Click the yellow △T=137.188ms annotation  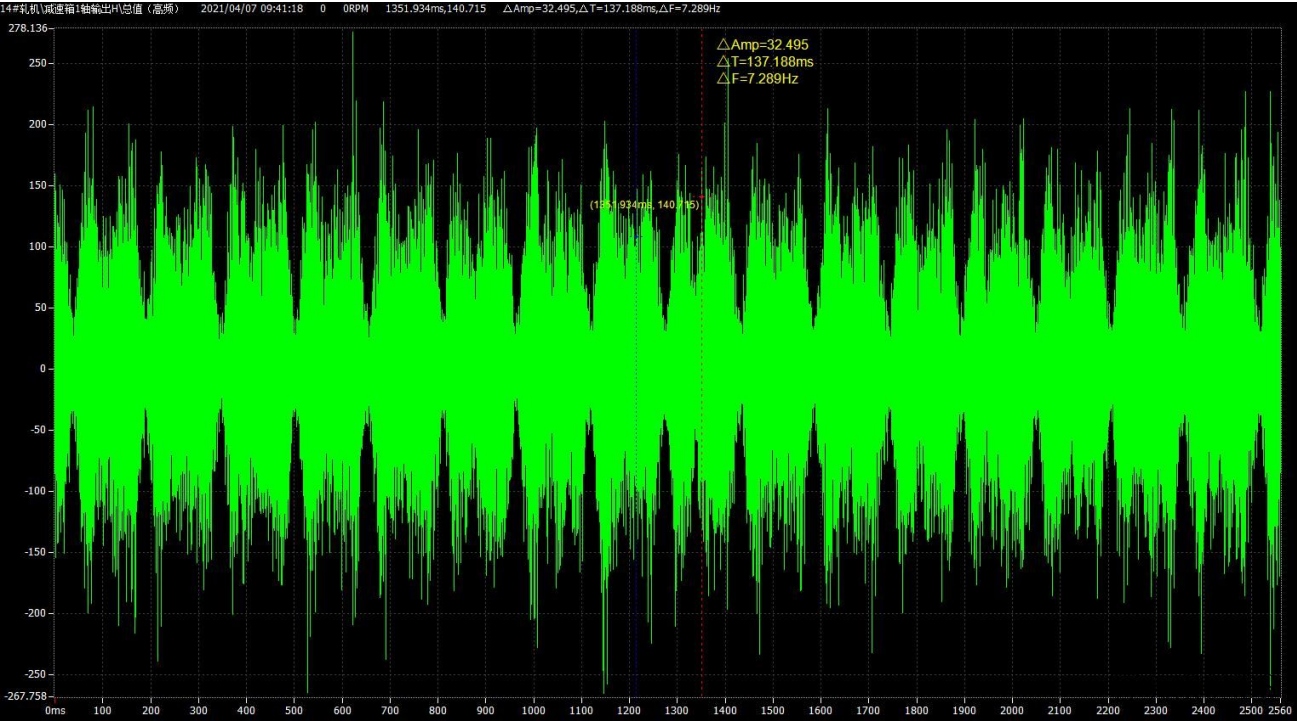coord(765,62)
